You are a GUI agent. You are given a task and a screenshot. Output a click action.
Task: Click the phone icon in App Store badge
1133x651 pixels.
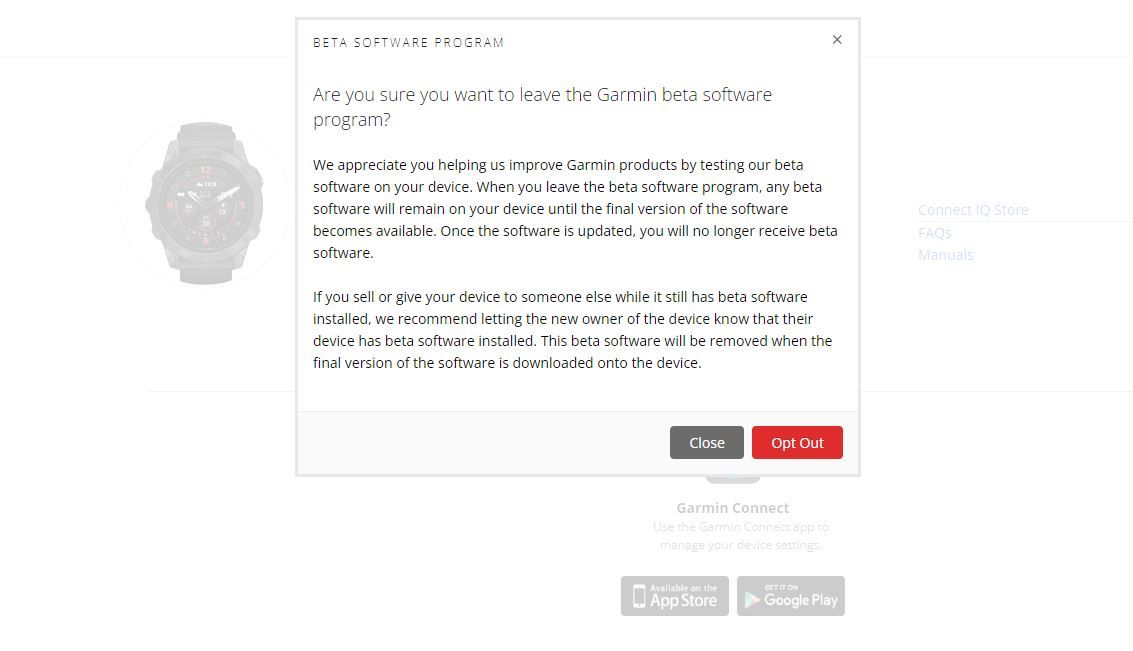(x=639, y=597)
